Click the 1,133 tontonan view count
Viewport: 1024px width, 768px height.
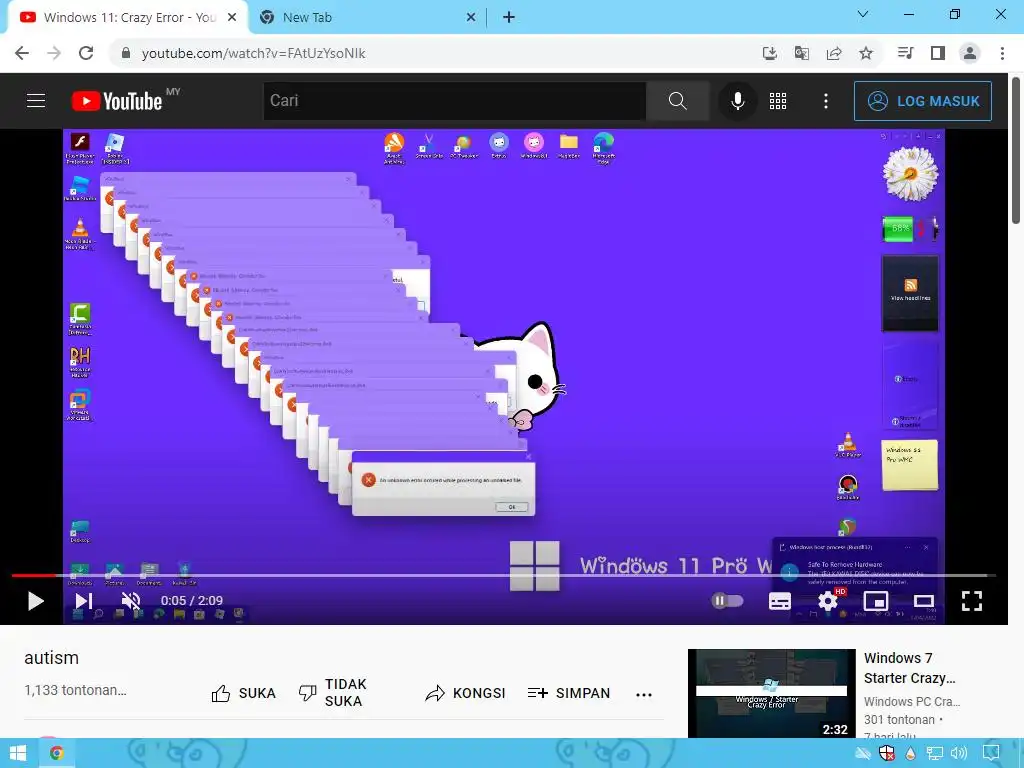[75, 690]
